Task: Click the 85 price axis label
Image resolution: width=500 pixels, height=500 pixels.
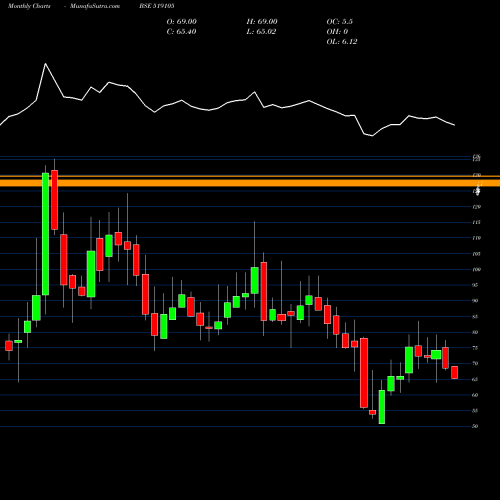Action: [476, 316]
